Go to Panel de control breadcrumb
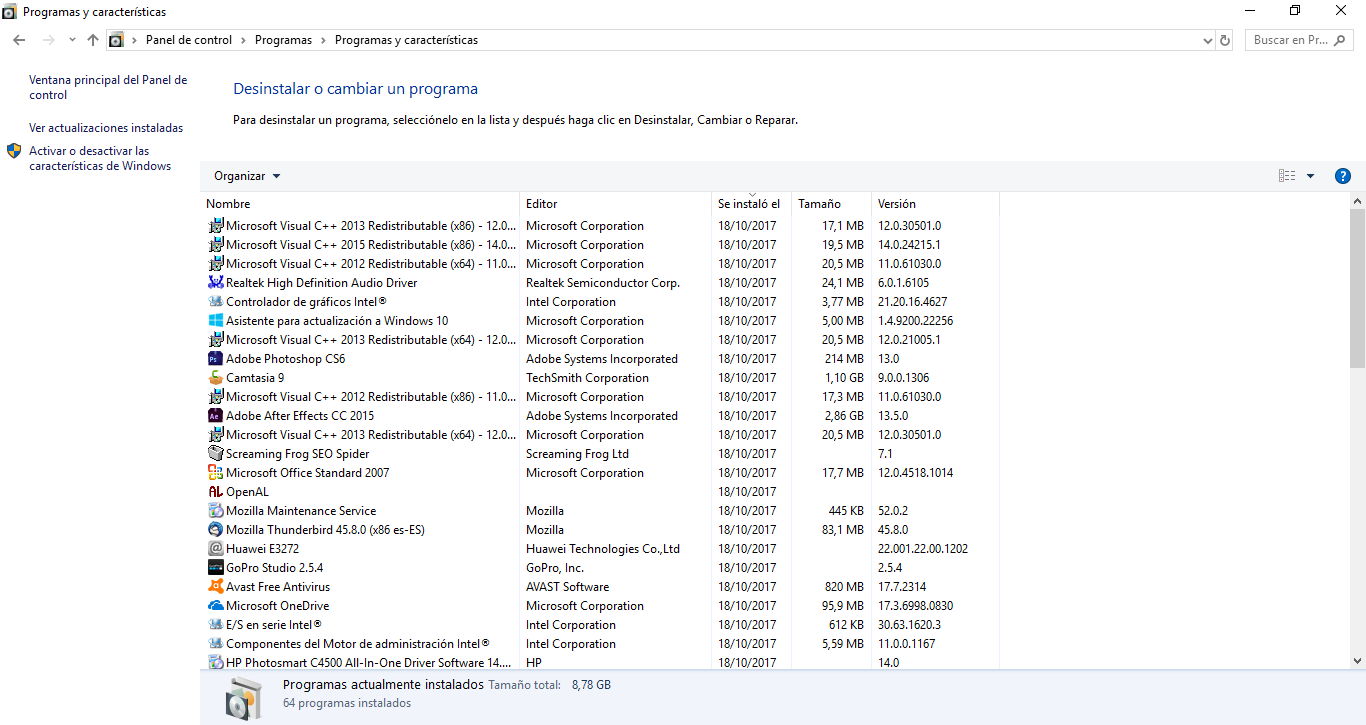 189,40
